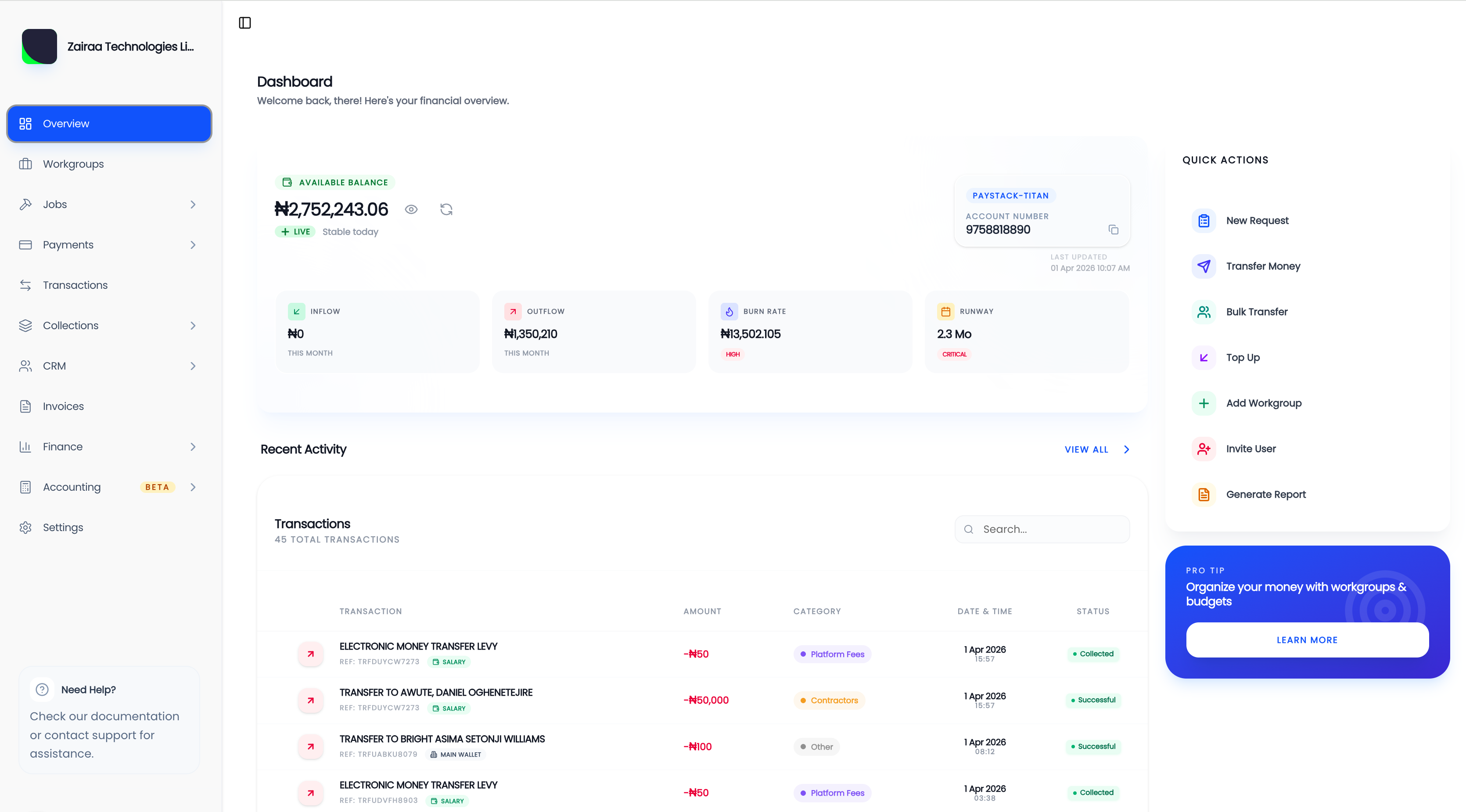Click the Bulk Transfer icon
Image resolution: width=1466 pixels, height=812 pixels.
pos(1204,311)
